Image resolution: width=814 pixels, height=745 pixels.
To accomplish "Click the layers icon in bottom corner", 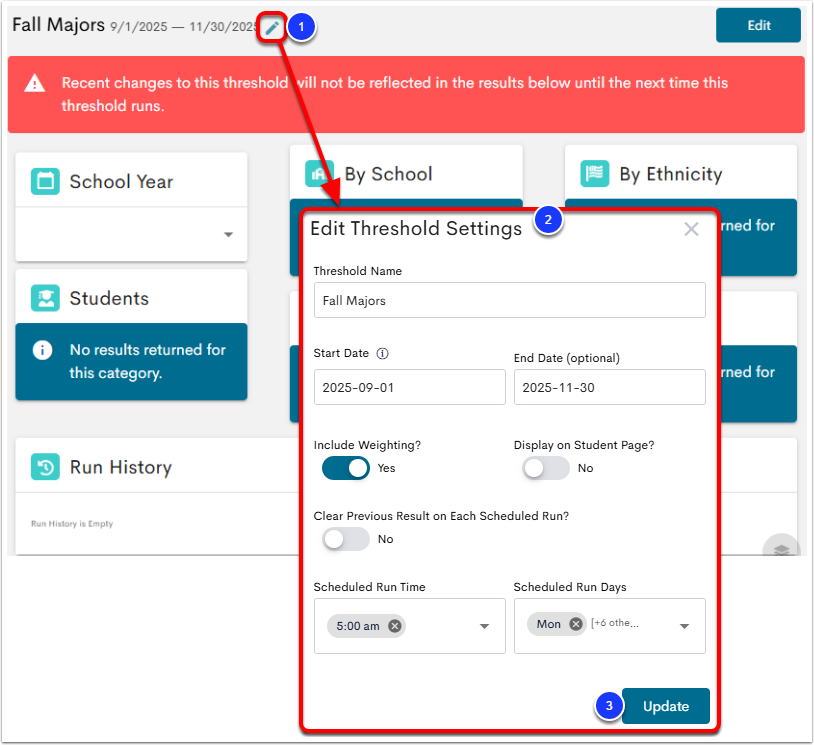I will (x=781, y=550).
